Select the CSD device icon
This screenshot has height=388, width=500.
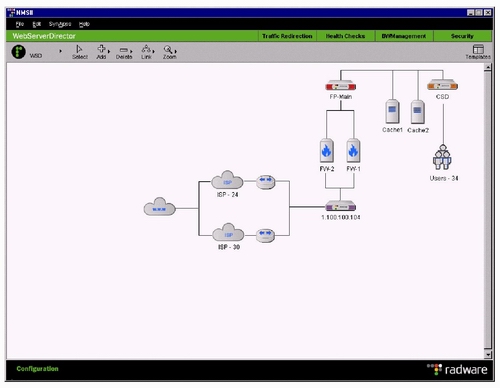pos(442,85)
